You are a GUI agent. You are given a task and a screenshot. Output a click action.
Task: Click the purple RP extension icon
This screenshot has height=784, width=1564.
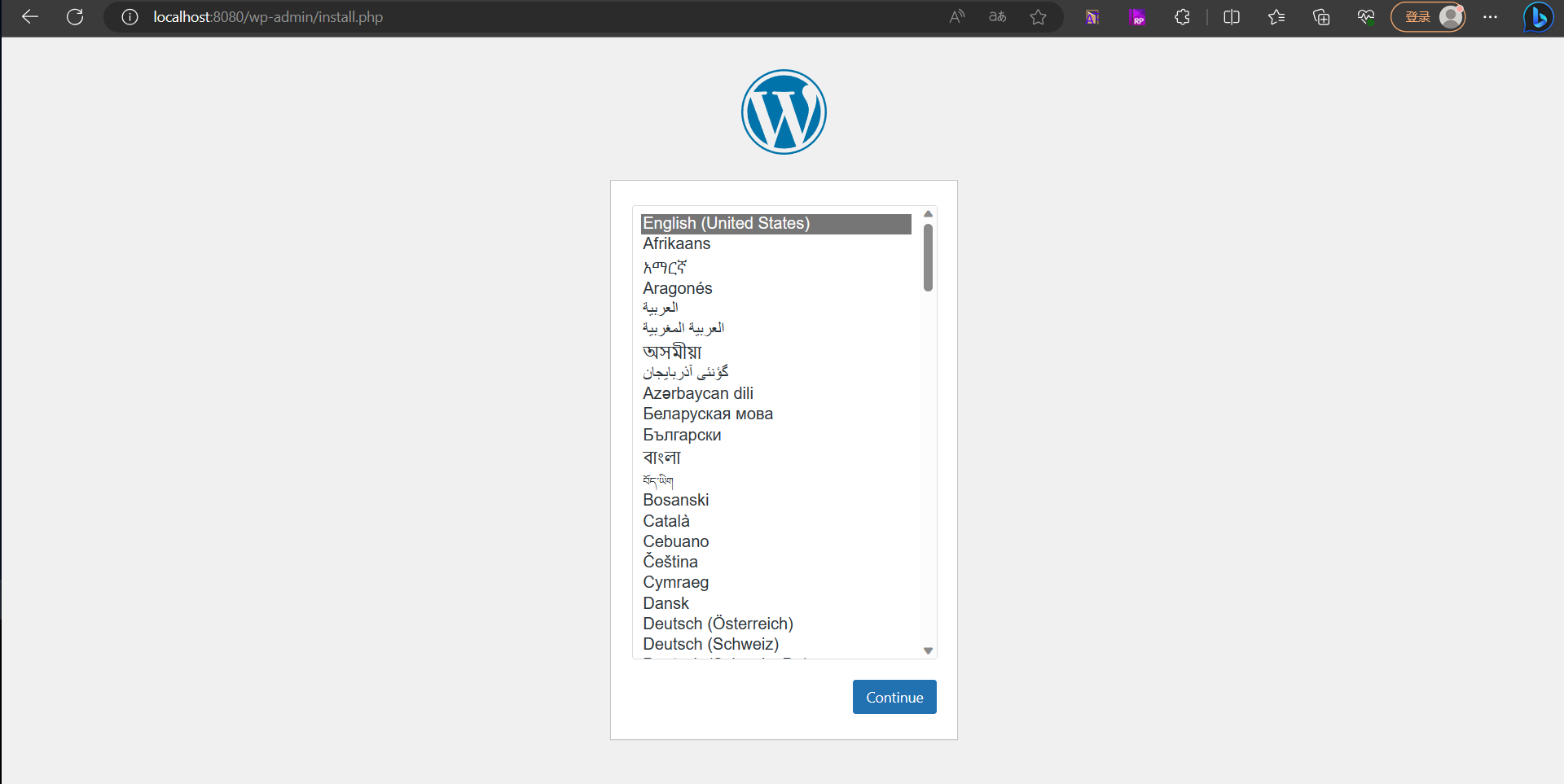coord(1137,17)
